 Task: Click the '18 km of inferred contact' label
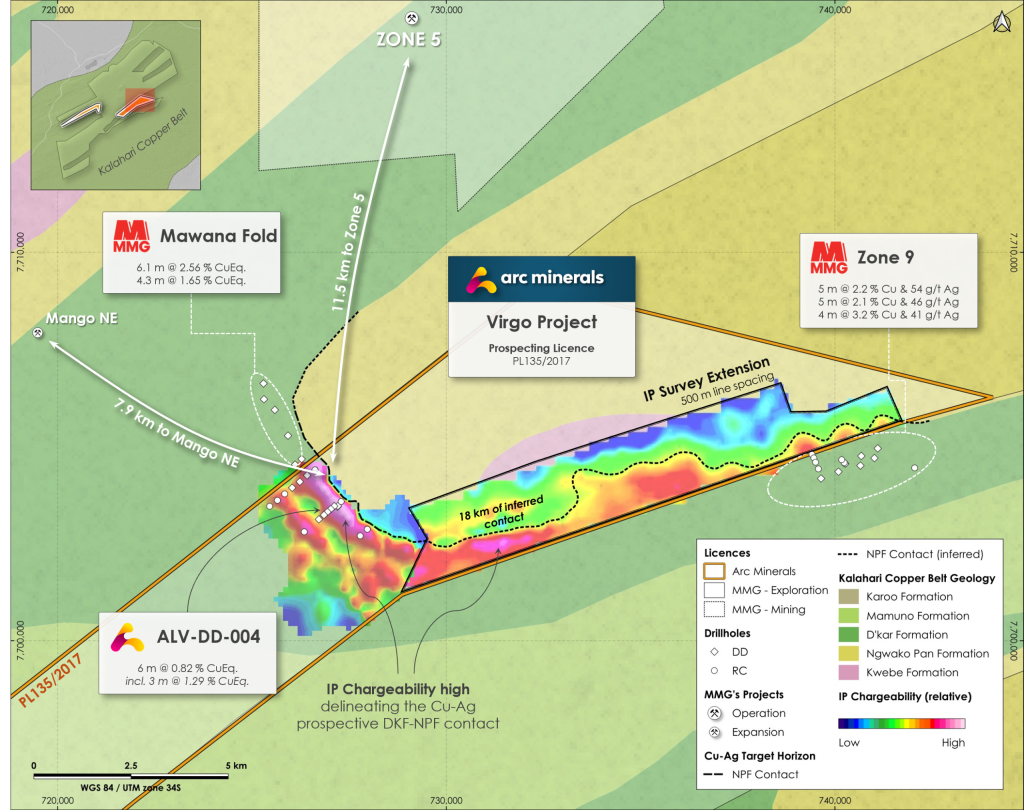502,512
